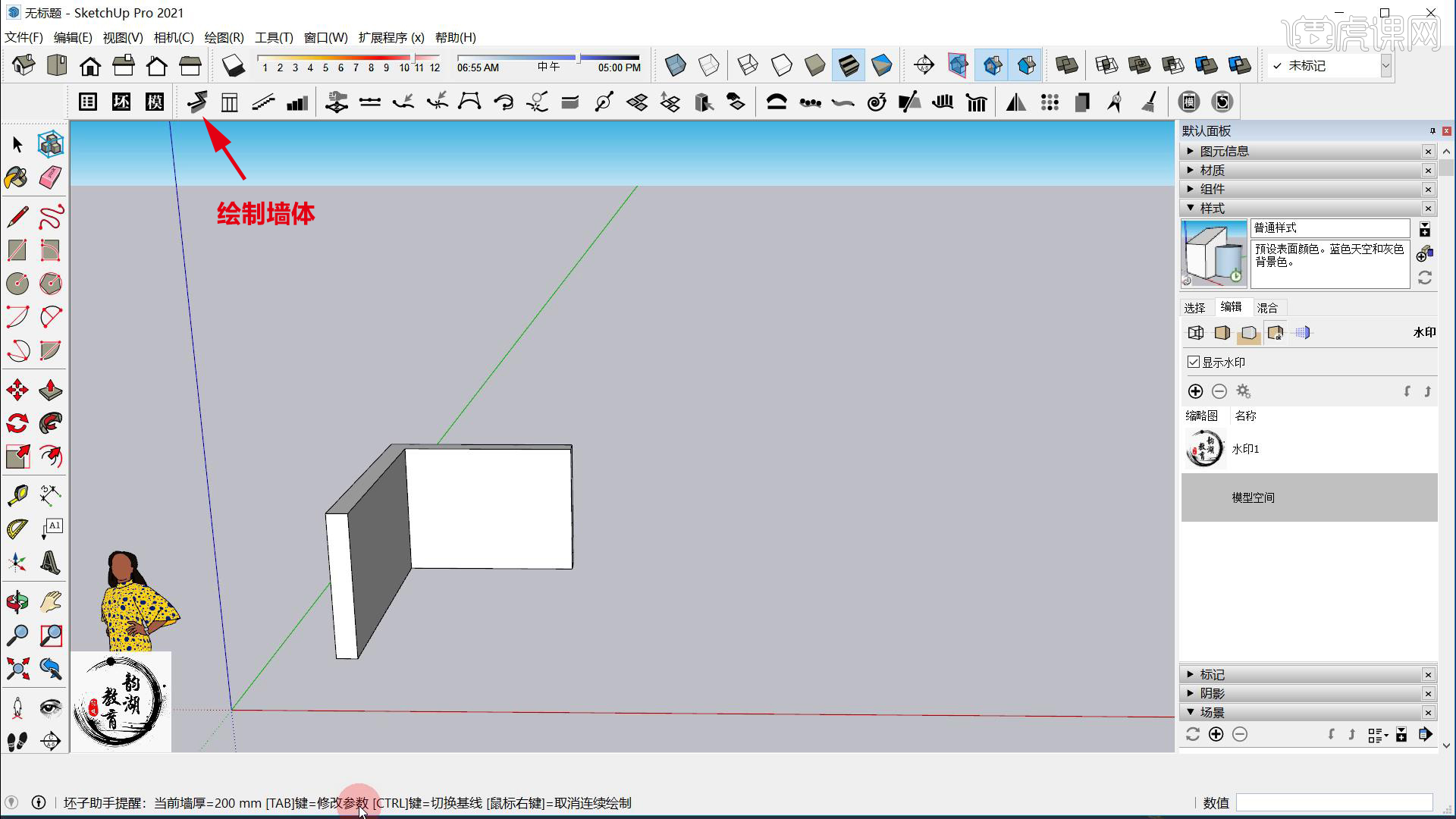The width and height of the screenshot is (1456, 819).
Task: Close the 样式 panel with X
Action: (1428, 209)
